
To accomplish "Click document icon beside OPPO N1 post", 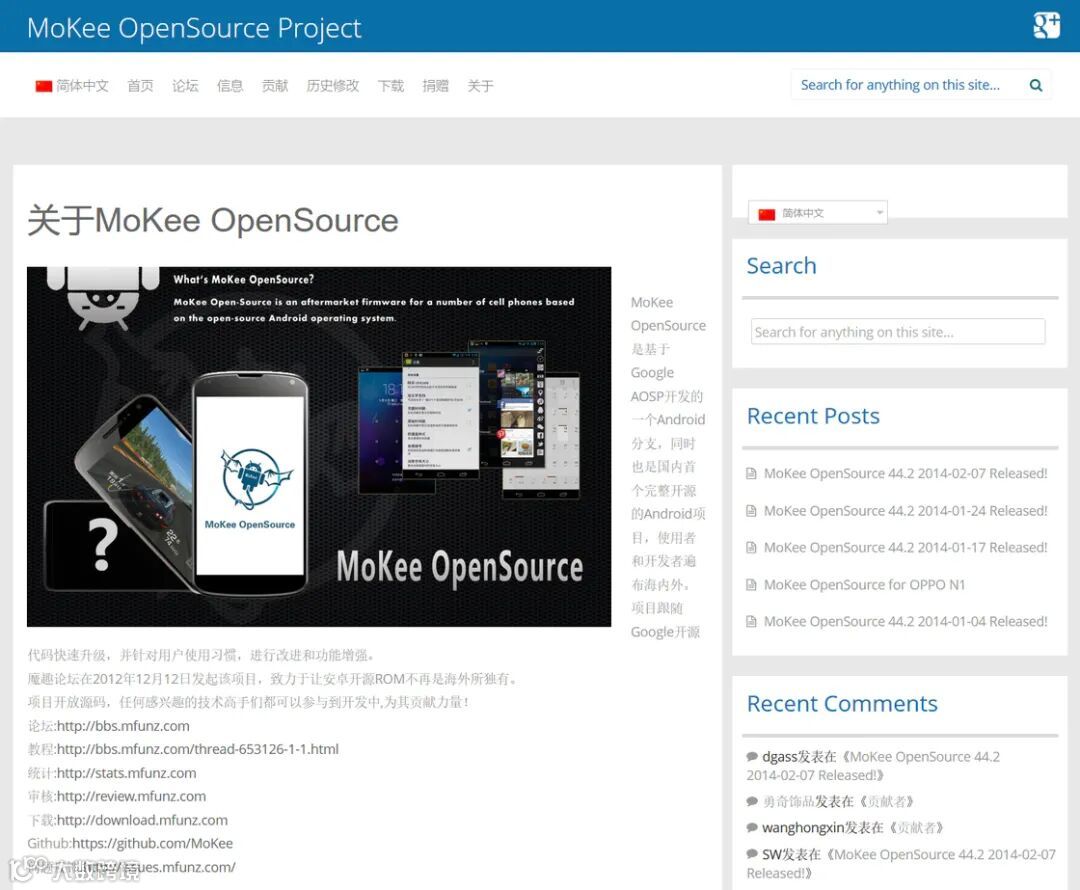I will (x=751, y=585).
